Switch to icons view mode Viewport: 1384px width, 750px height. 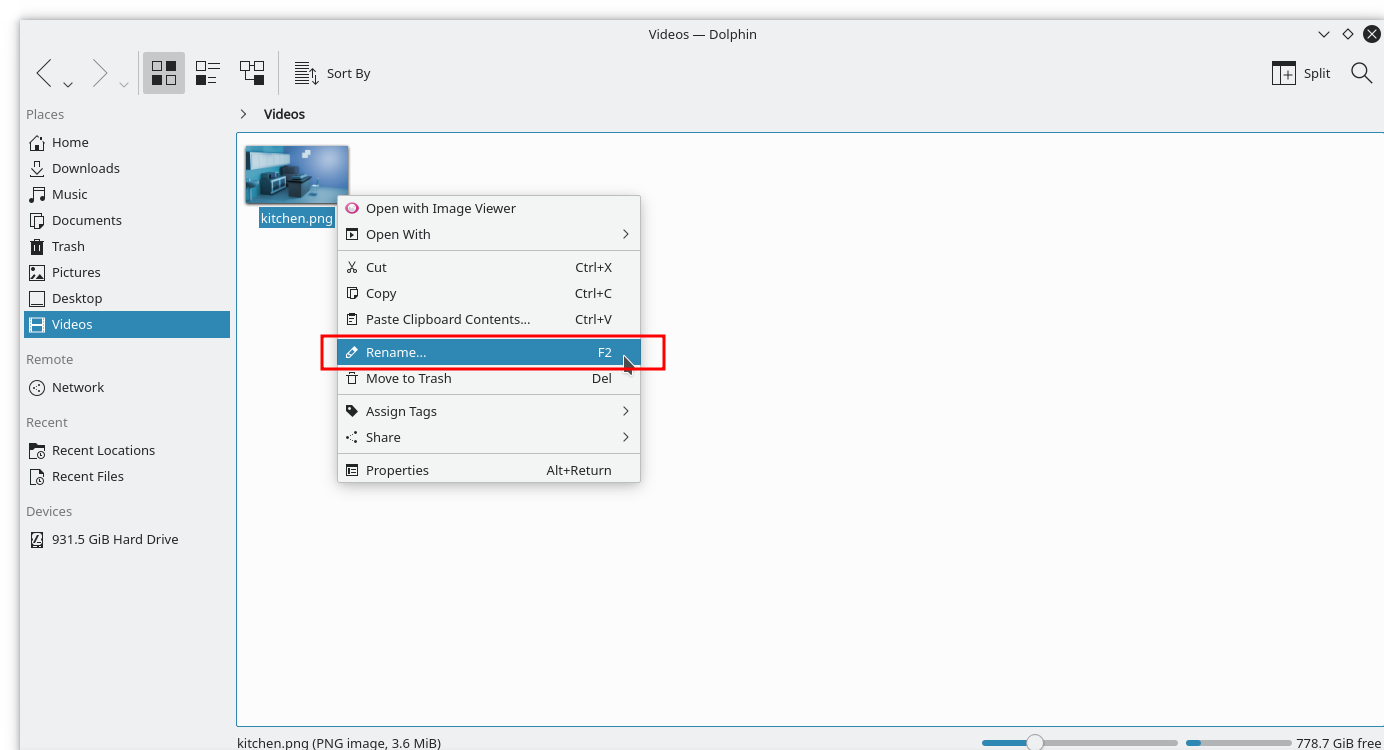[x=163, y=72]
